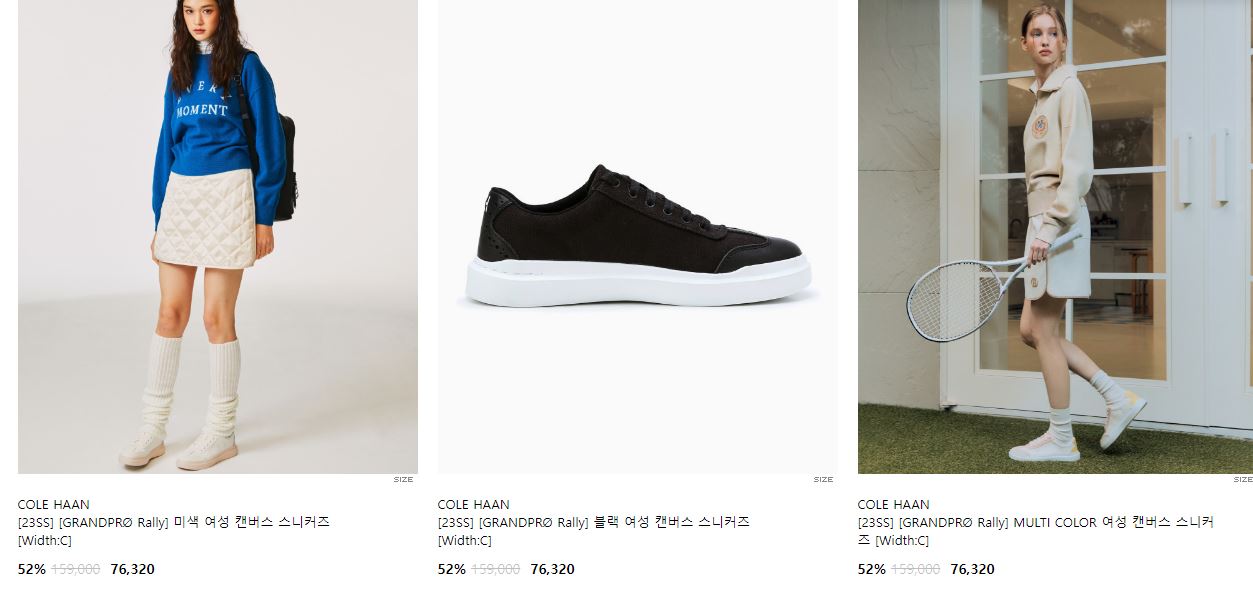Open the MULTI COLOR 여성 캔버스 스니커즈 title
Screen dimensions: 1253x594
(1036, 531)
